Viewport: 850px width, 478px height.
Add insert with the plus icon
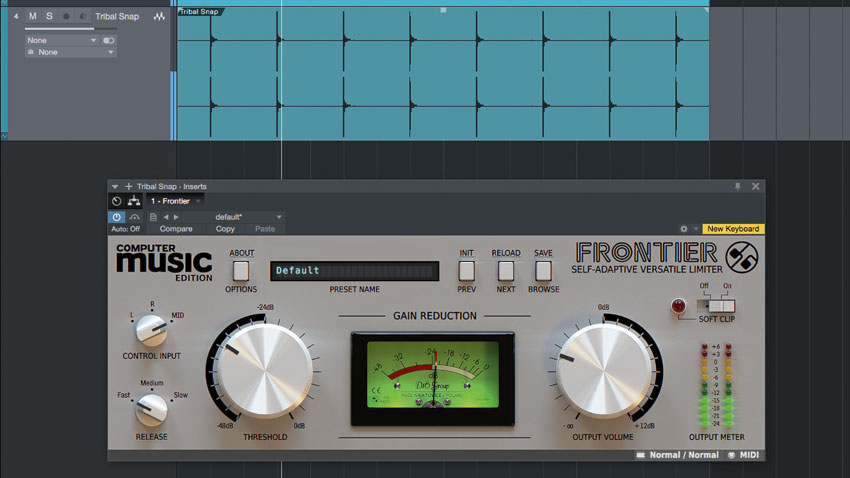click(128, 186)
